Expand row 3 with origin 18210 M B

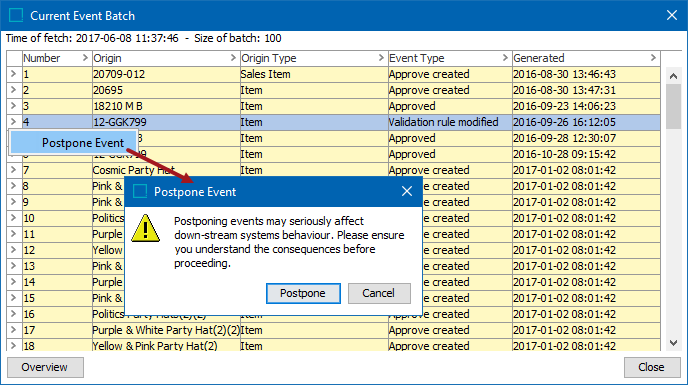coord(14,106)
